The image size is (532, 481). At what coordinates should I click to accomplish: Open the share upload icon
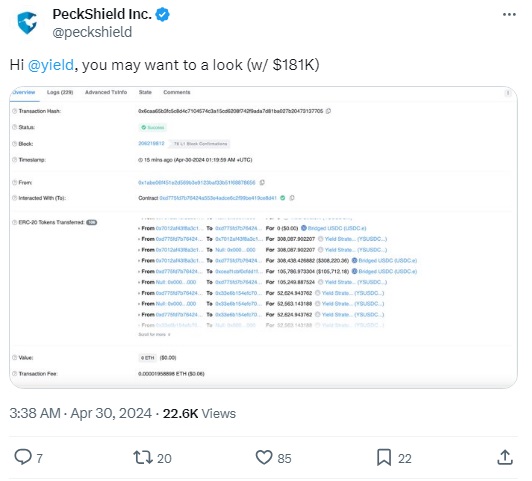pyautogui.click(x=505, y=457)
